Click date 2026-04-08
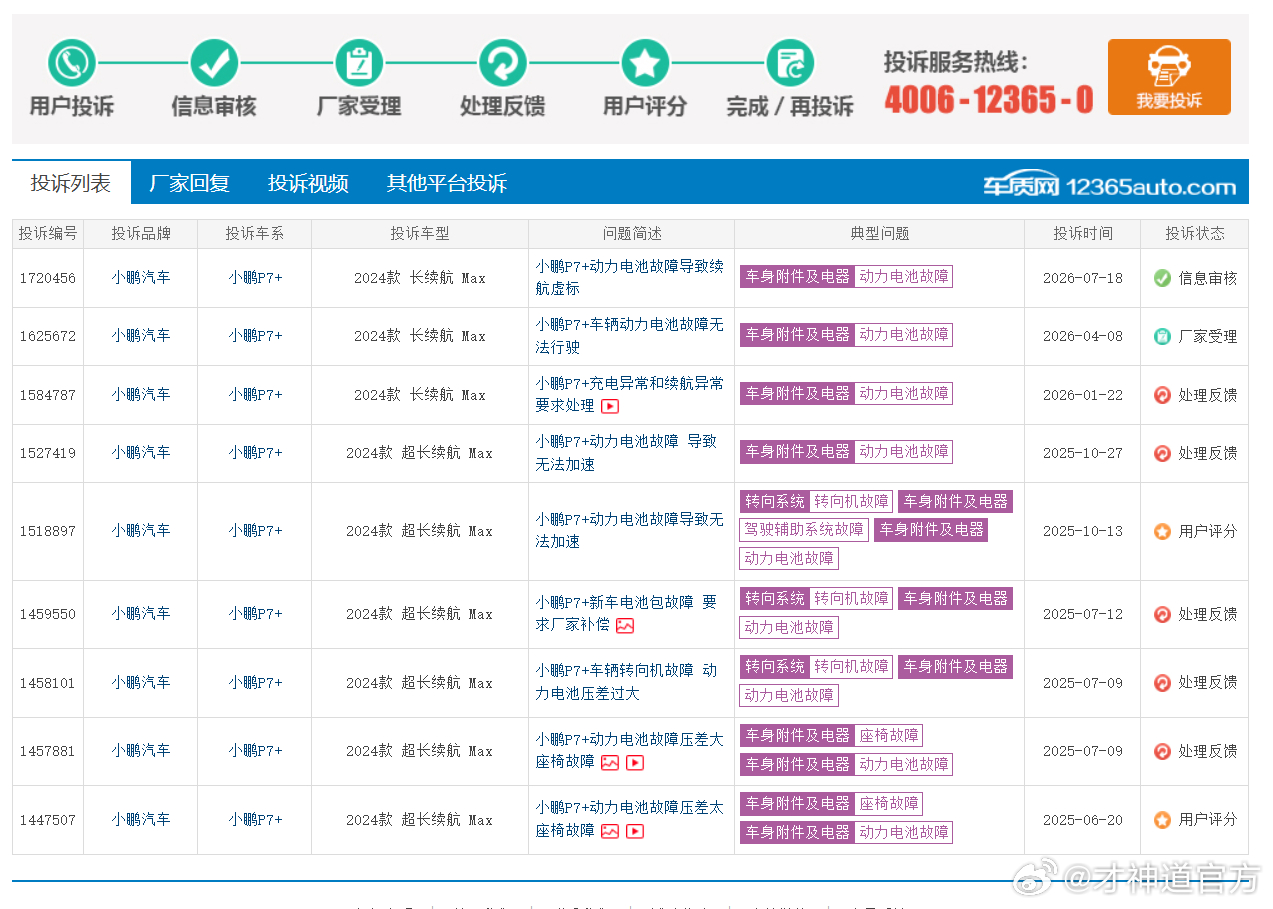The width and height of the screenshot is (1273, 909). click(x=1082, y=336)
